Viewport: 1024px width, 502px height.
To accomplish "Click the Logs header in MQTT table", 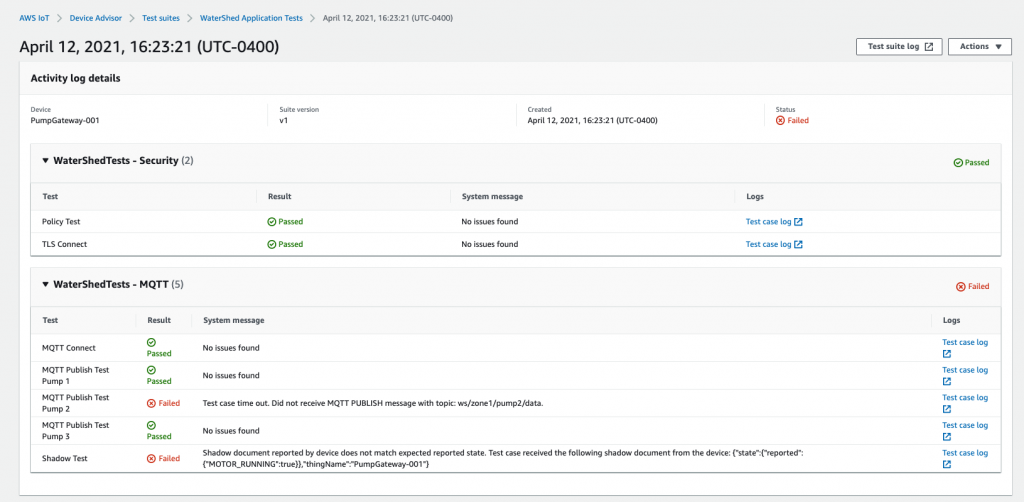I will (952, 321).
